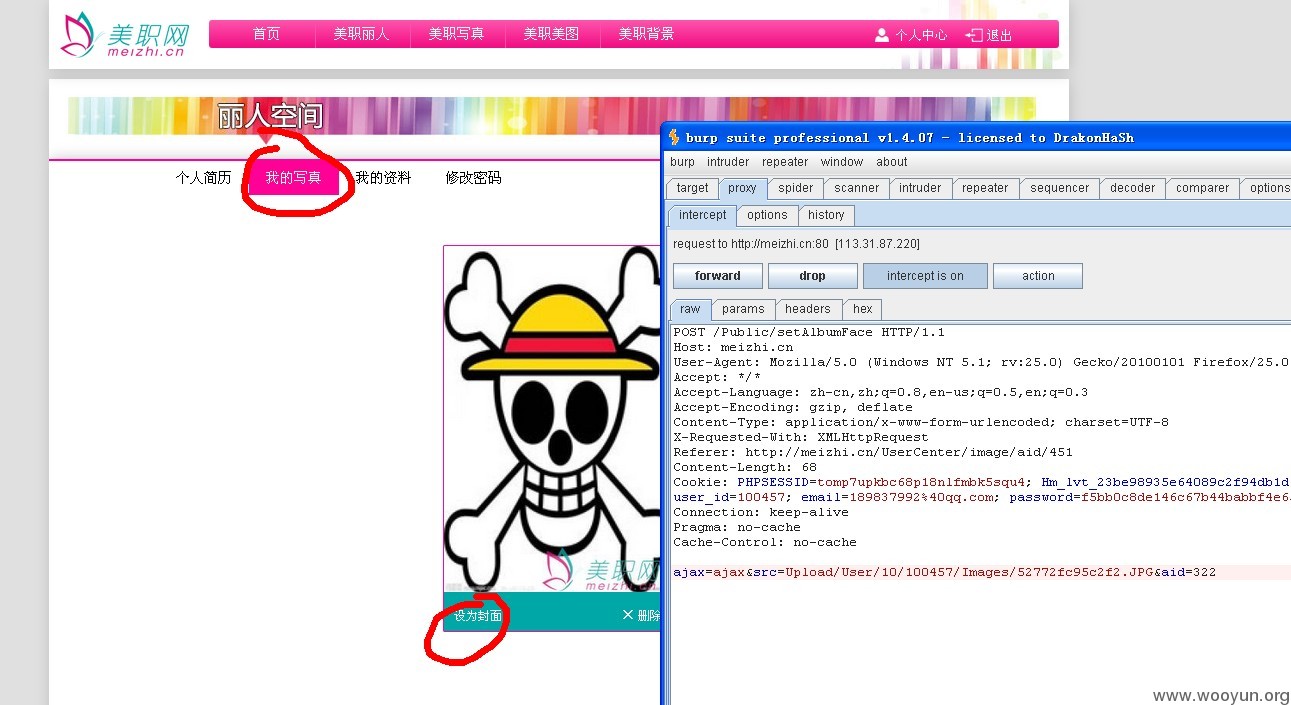Switch to the repeater tool tab

(x=985, y=188)
